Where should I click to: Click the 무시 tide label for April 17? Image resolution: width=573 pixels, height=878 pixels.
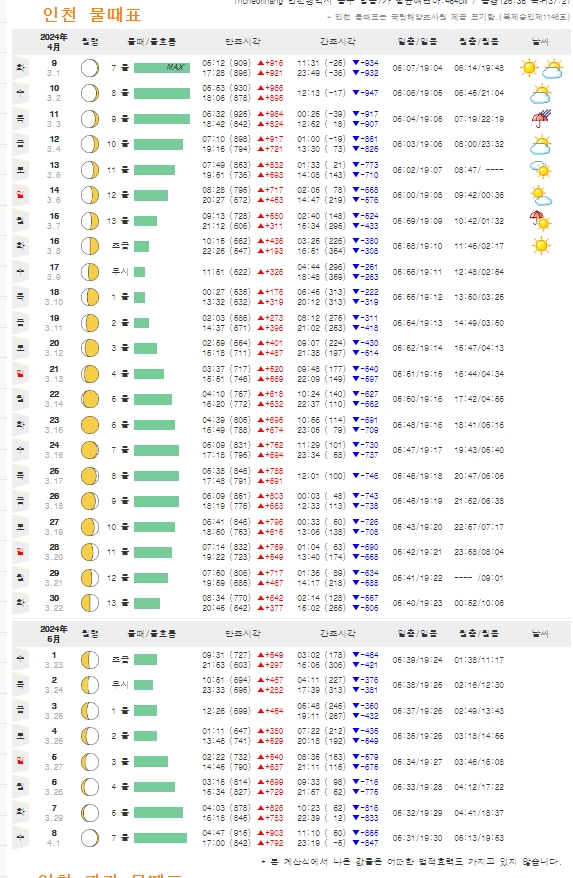click(120, 272)
